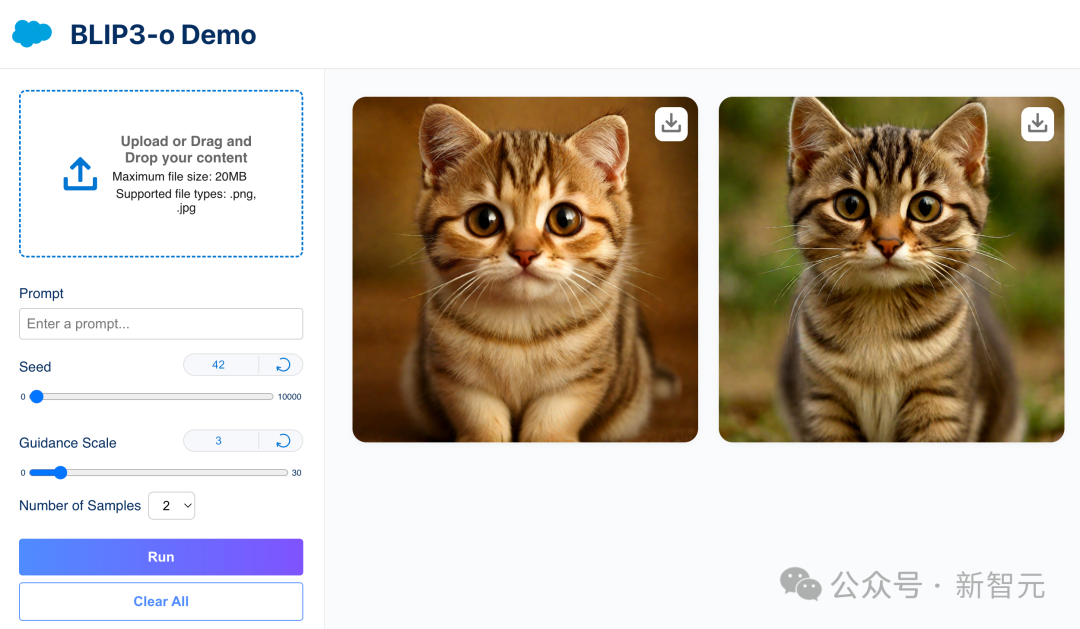The image size is (1080, 629).
Task: Click the Guidance Scale number box showing 3
Action: pyautogui.click(x=220, y=441)
